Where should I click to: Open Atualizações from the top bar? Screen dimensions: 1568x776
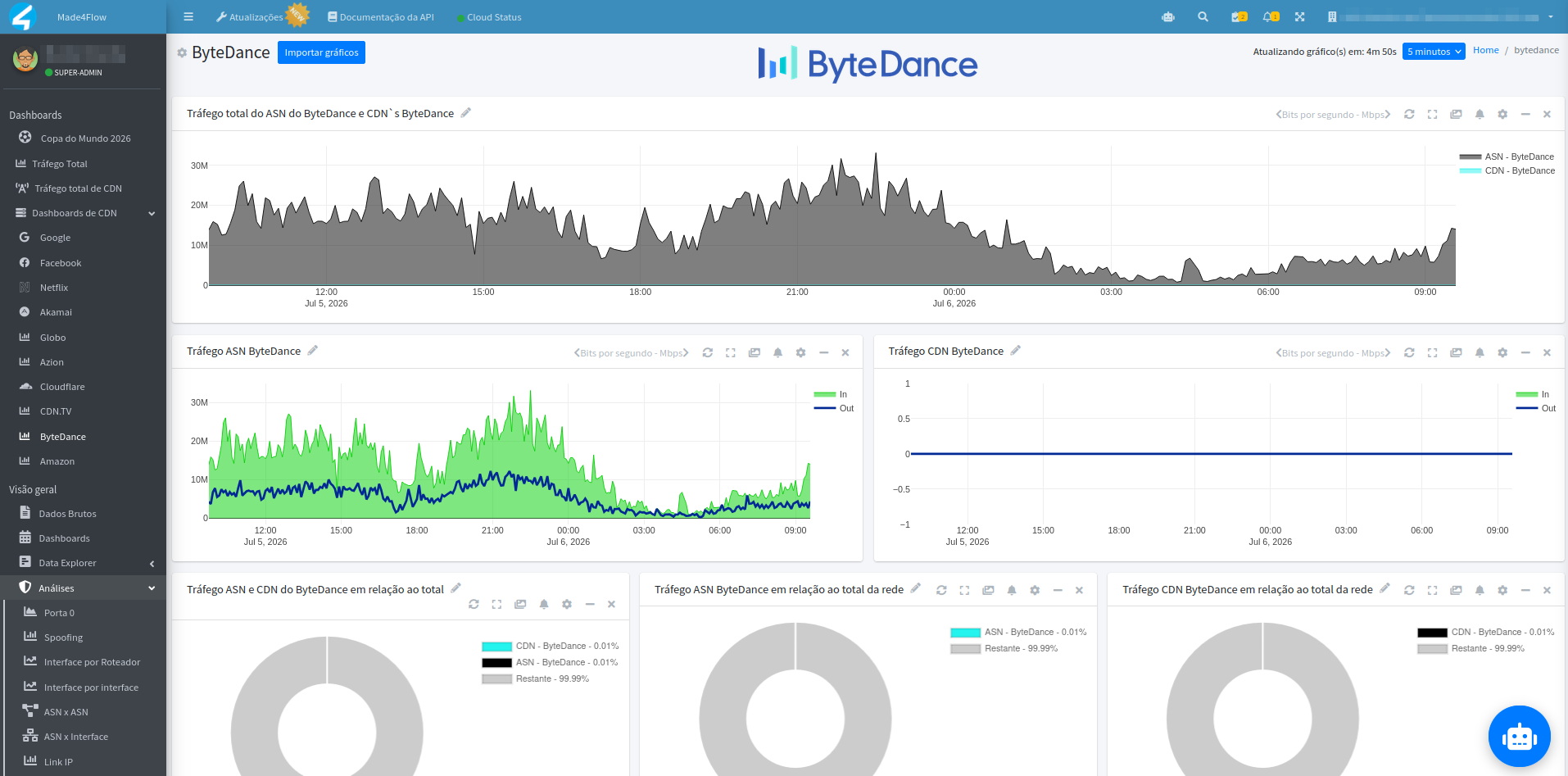click(251, 16)
